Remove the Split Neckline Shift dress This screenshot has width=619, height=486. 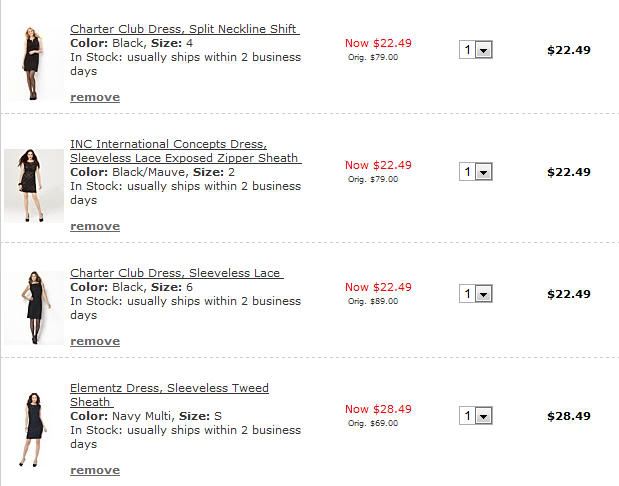[x=95, y=97]
